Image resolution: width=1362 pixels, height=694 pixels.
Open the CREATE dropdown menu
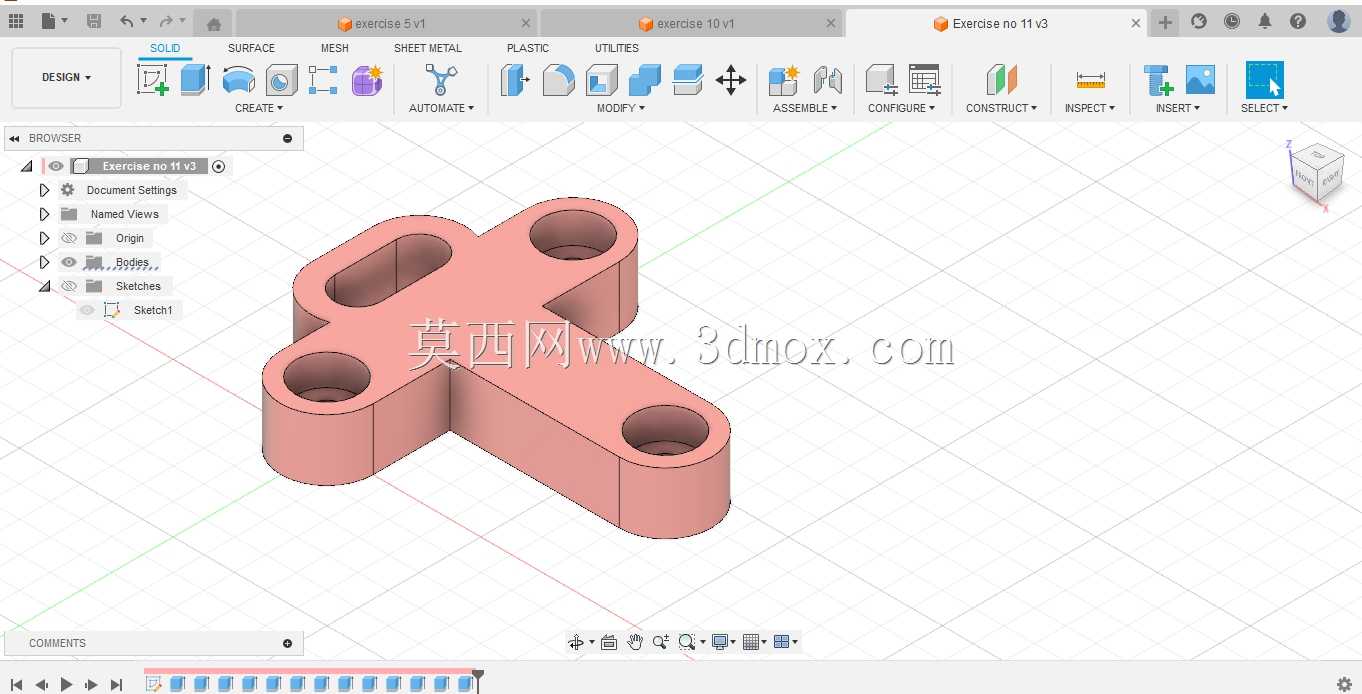coord(259,108)
